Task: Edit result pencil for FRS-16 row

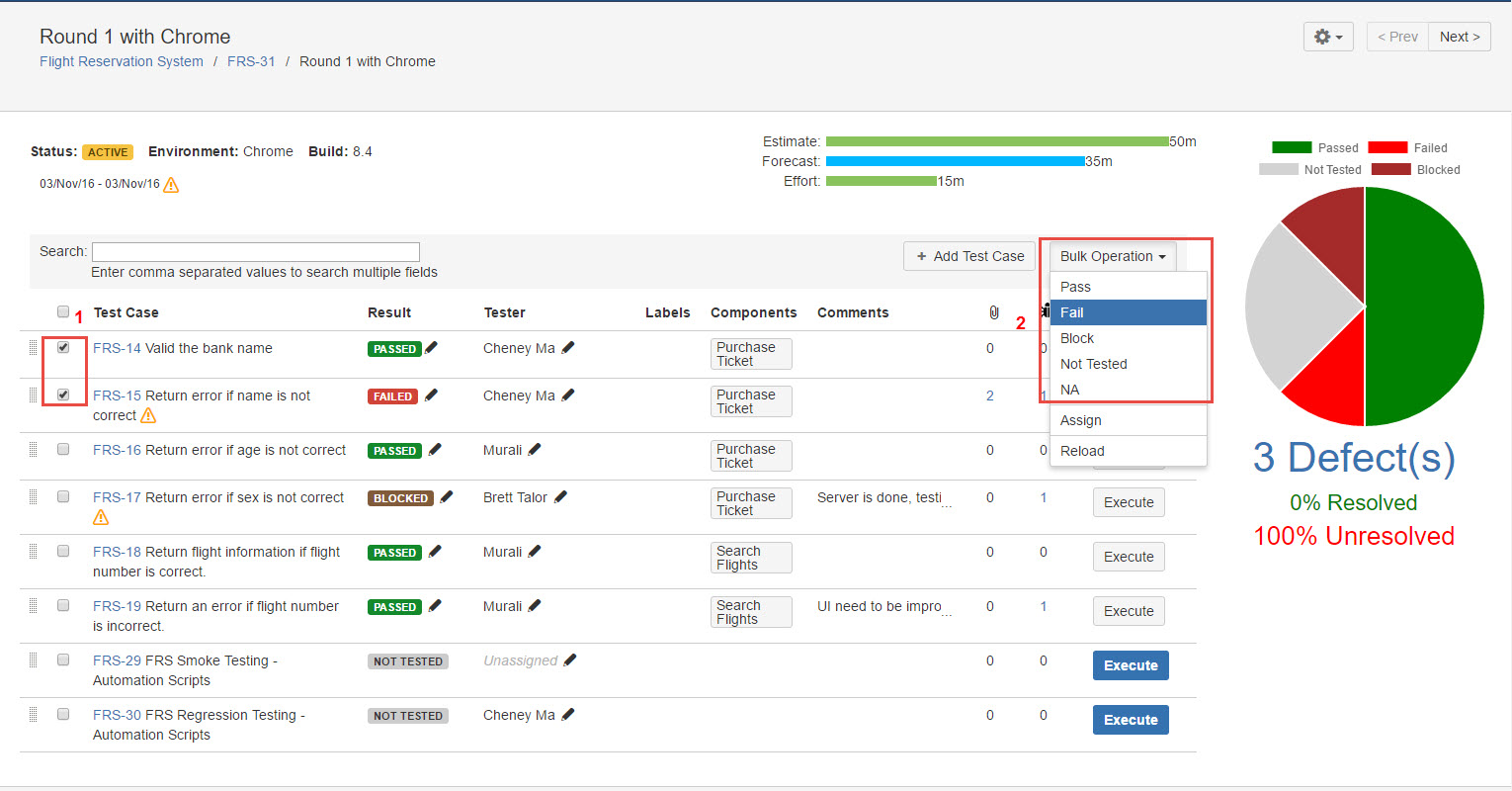Action: tap(435, 449)
